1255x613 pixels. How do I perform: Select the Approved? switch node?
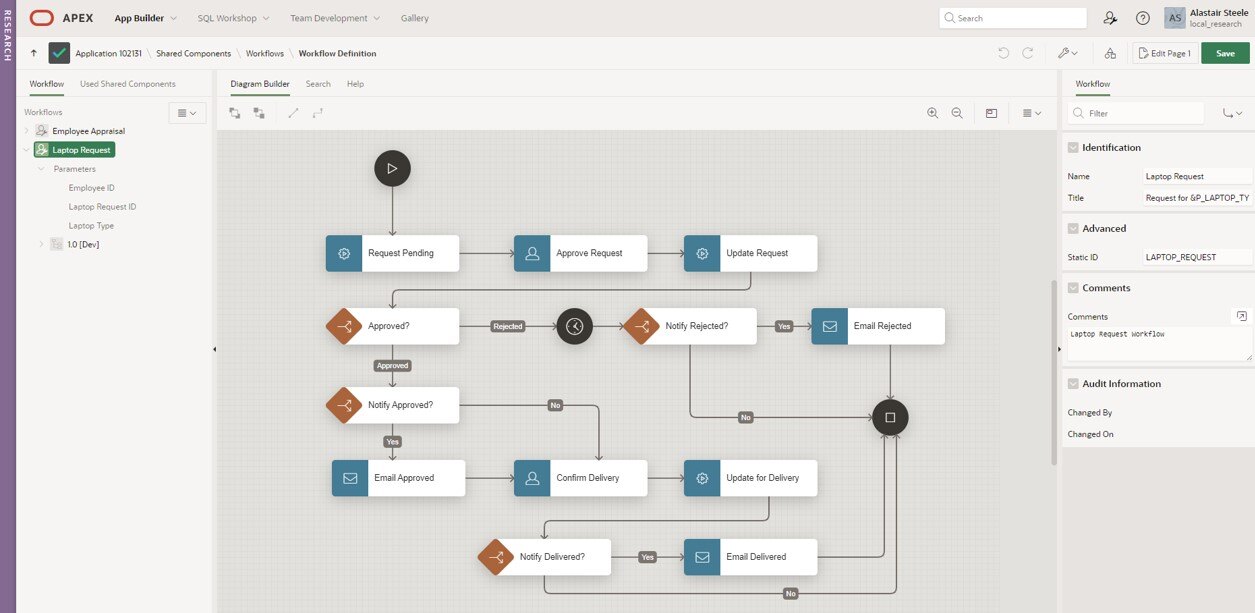[392, 326]
